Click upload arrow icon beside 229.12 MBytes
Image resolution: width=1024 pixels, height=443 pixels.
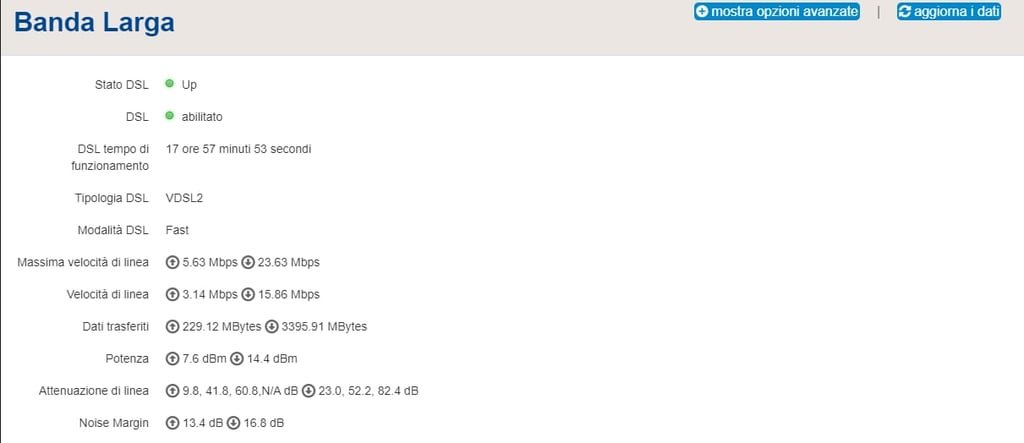[x=172, y=326]
